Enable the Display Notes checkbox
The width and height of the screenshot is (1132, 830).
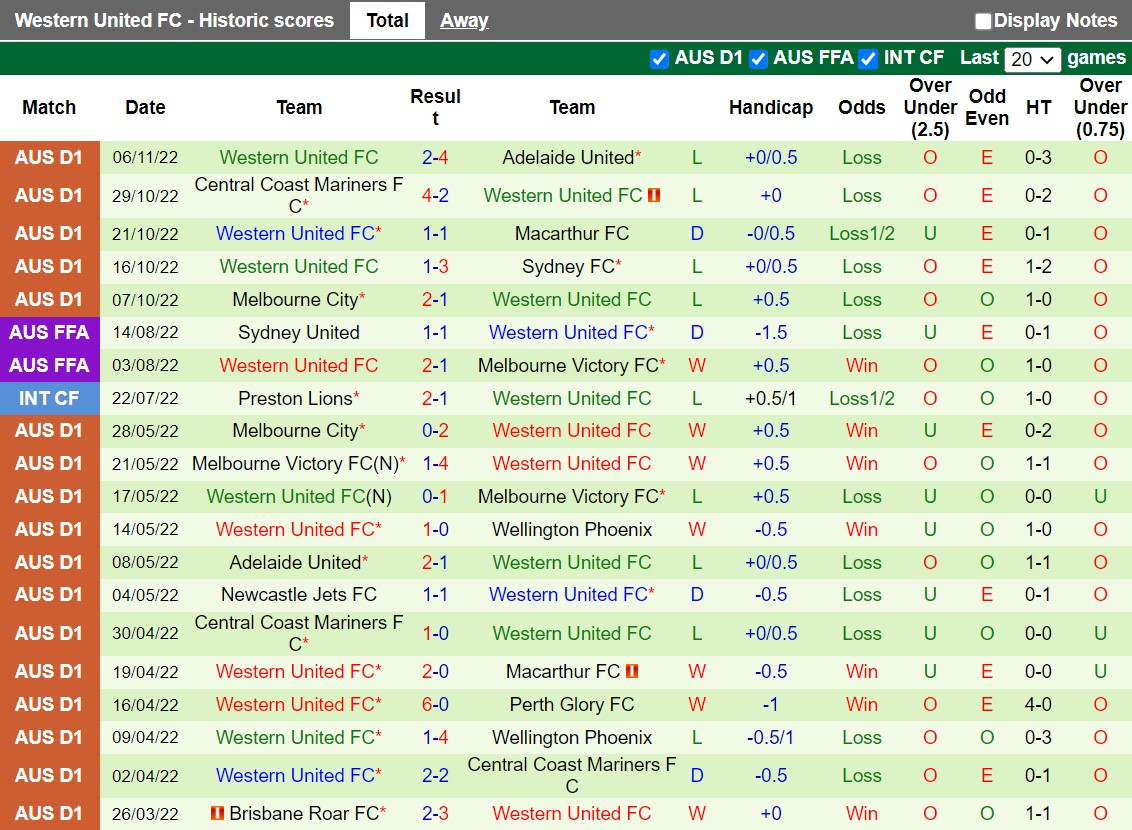tap(983, 20)
